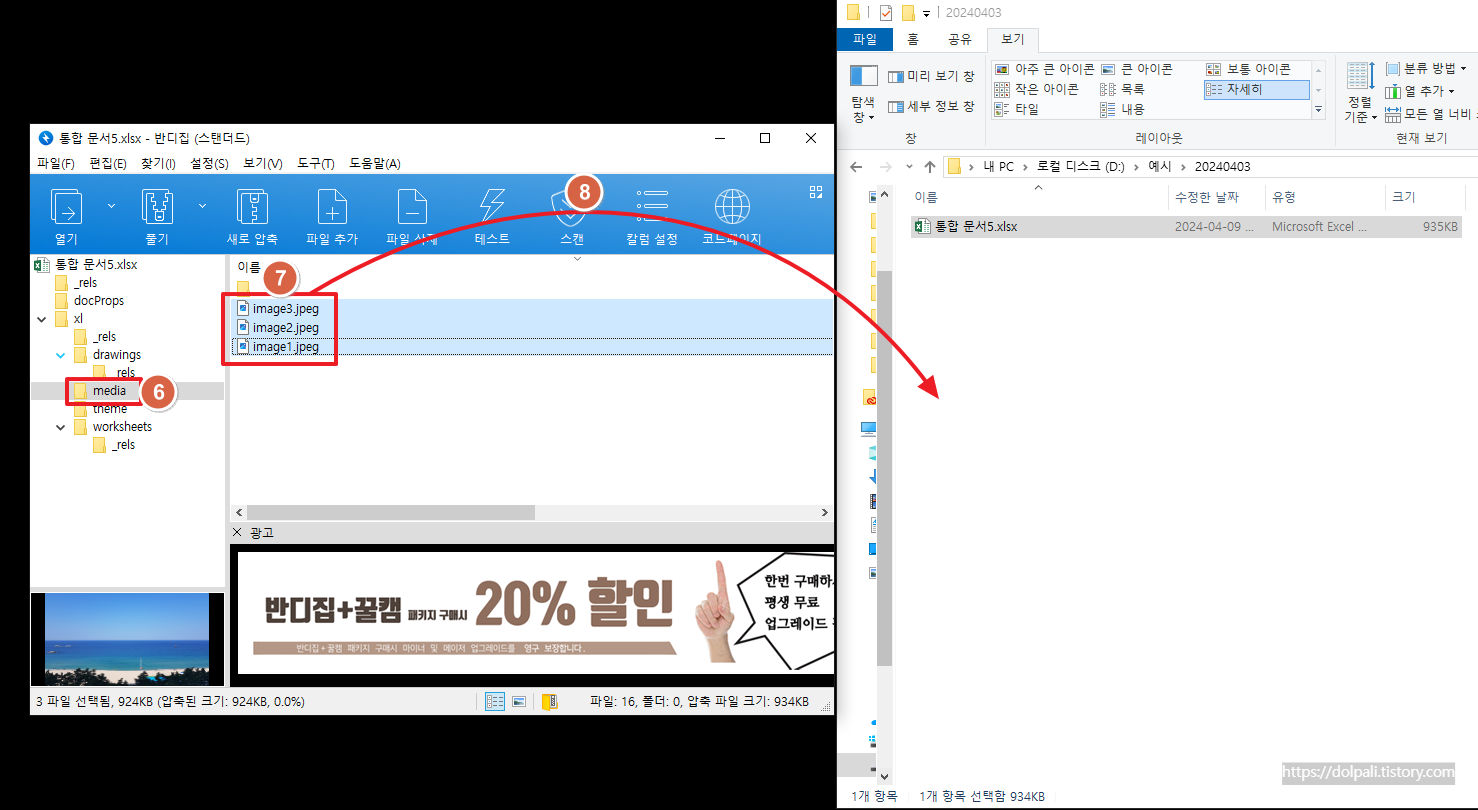Click the Bandizip horizontal scrollbar
The height and width of the screenshot is (810, 1478).
coord(390,512)
